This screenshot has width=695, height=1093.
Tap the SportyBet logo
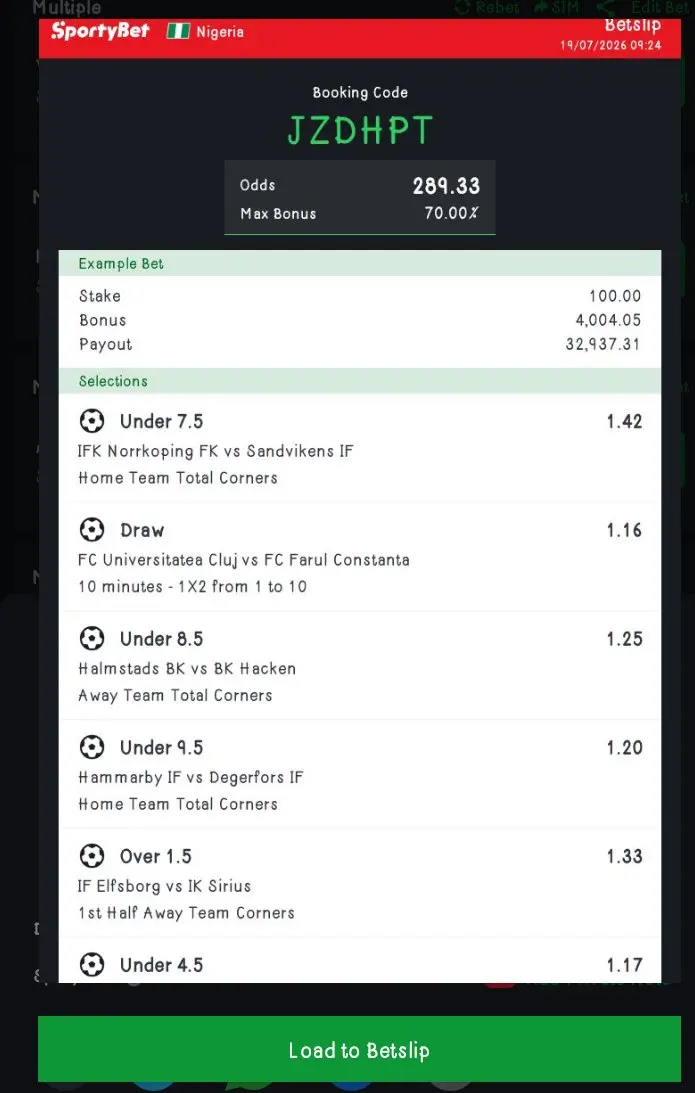pos(100,31)
